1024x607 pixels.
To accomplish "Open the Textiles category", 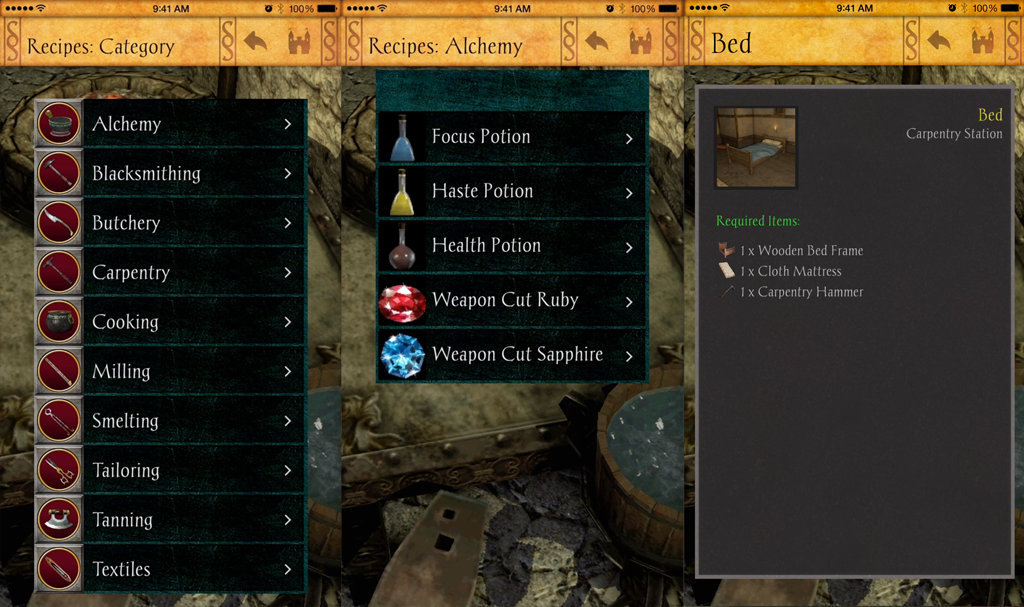I will pos(171,569).
